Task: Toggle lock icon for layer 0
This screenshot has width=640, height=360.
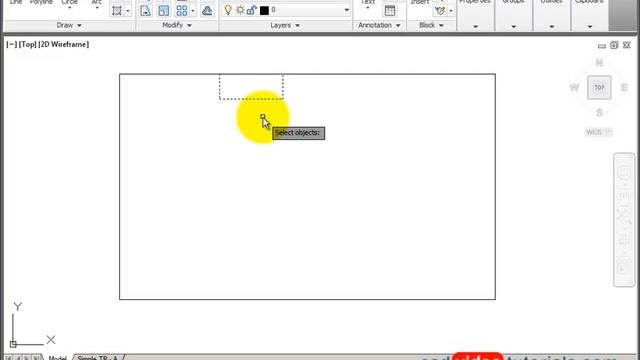Action: click(x=252, y=10)
